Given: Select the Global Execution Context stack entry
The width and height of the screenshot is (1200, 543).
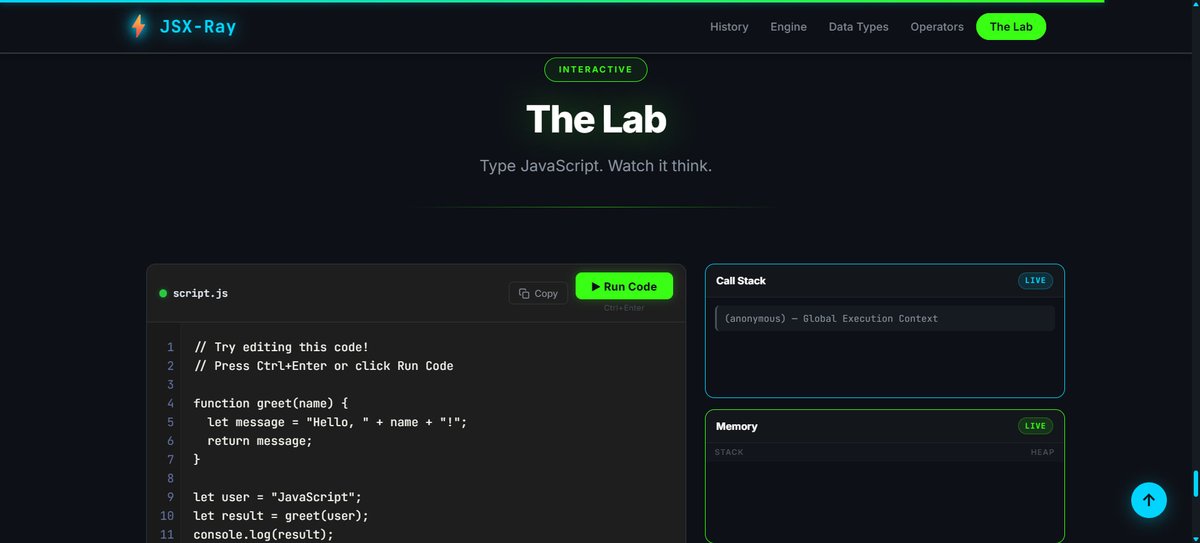Looking at the screenshot, I should pyautogui.click(x=885, y=319).
